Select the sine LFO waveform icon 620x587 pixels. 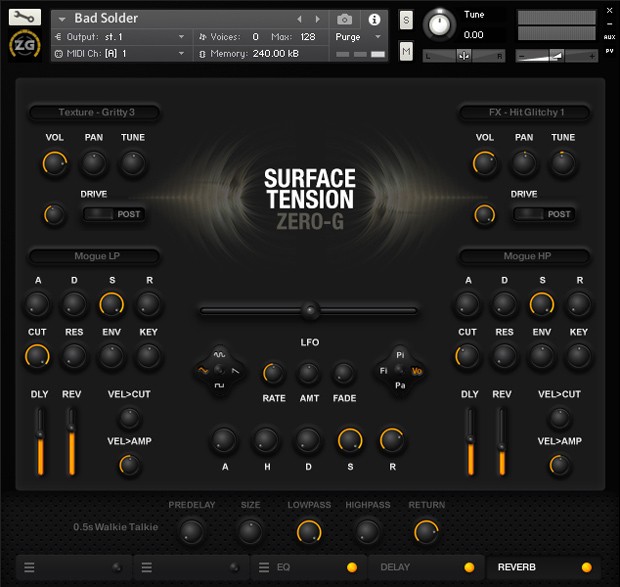pos(219,354)
